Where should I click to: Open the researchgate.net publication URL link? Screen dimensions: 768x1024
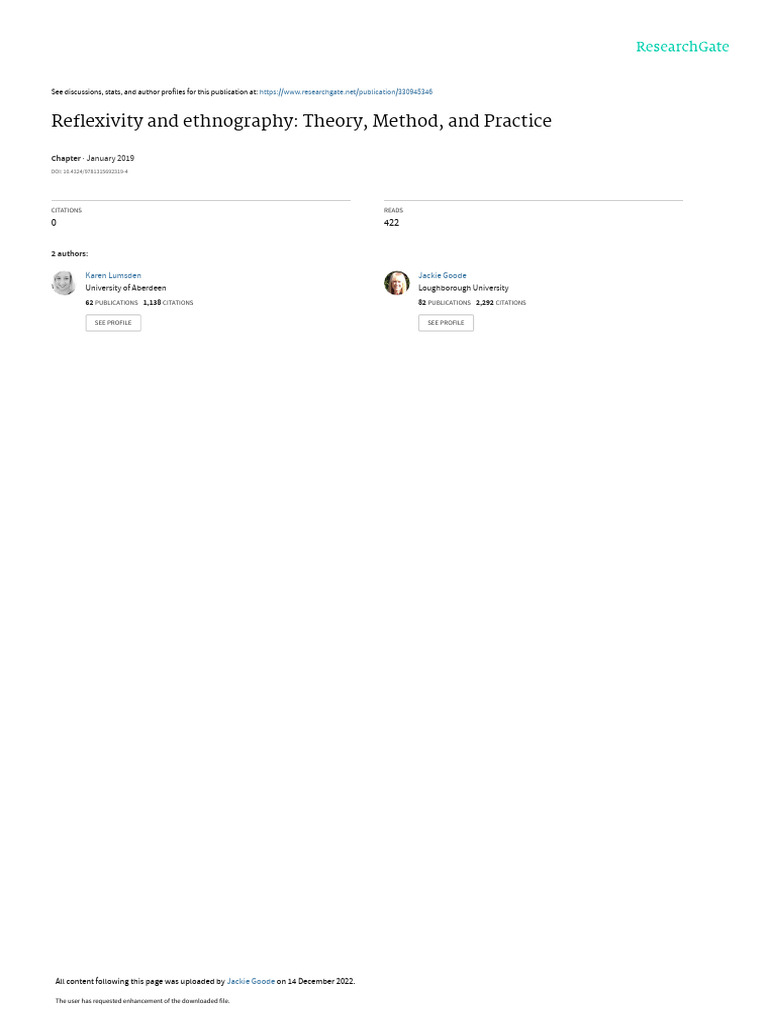coord(346,92)
